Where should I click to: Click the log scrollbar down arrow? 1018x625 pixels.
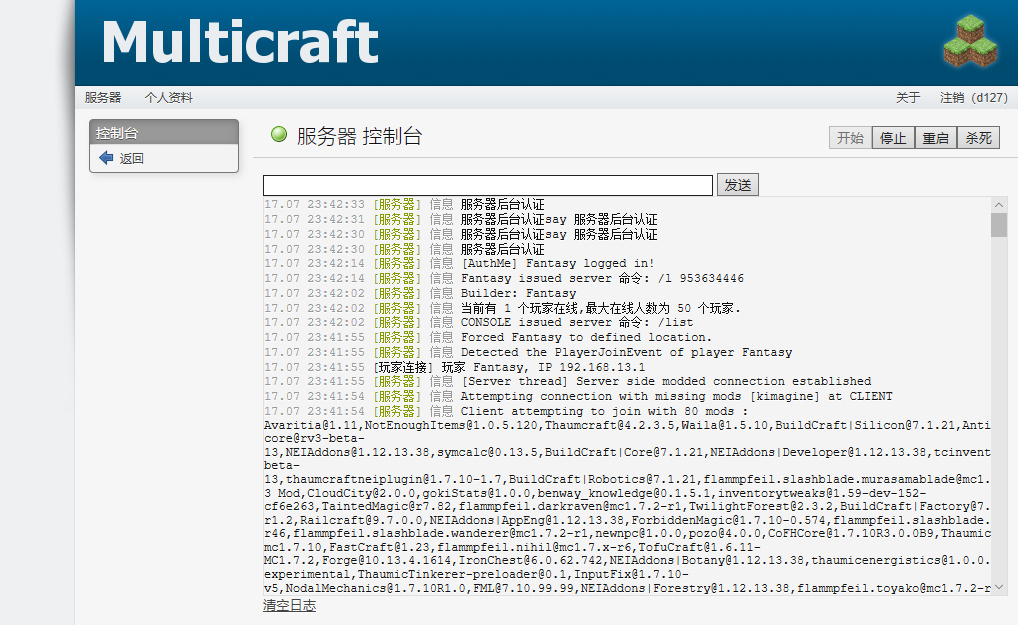point(999,587)
